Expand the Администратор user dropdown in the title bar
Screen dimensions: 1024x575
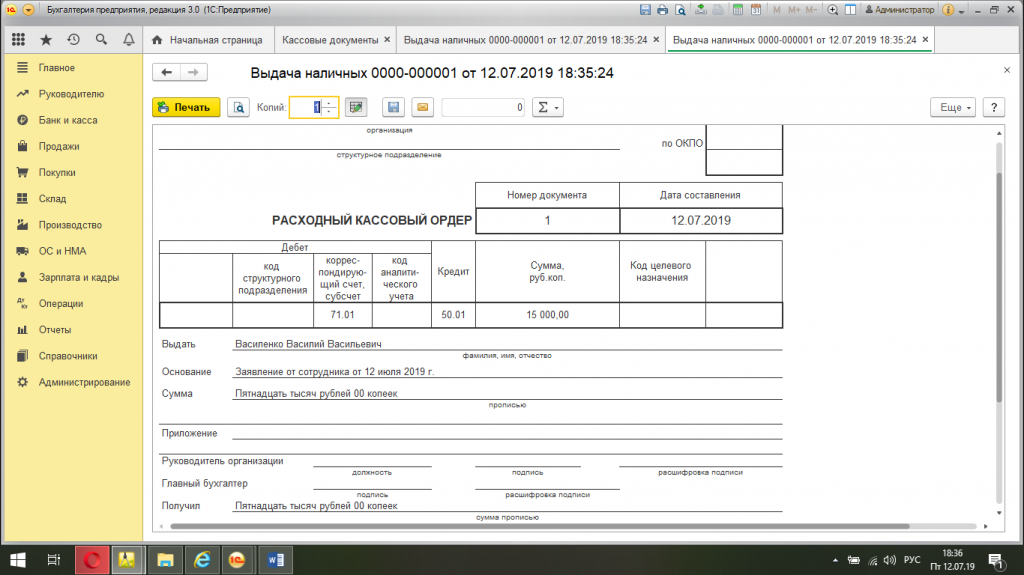905,9
